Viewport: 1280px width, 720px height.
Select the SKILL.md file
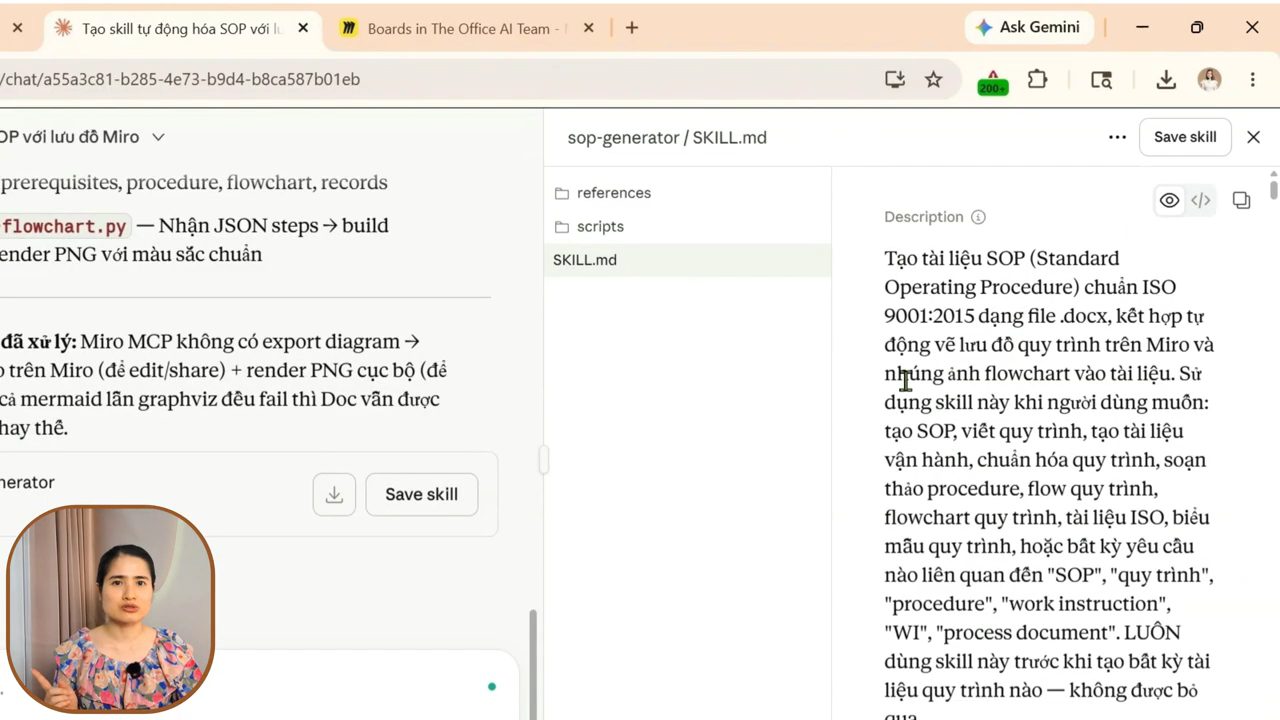[687, 260]
